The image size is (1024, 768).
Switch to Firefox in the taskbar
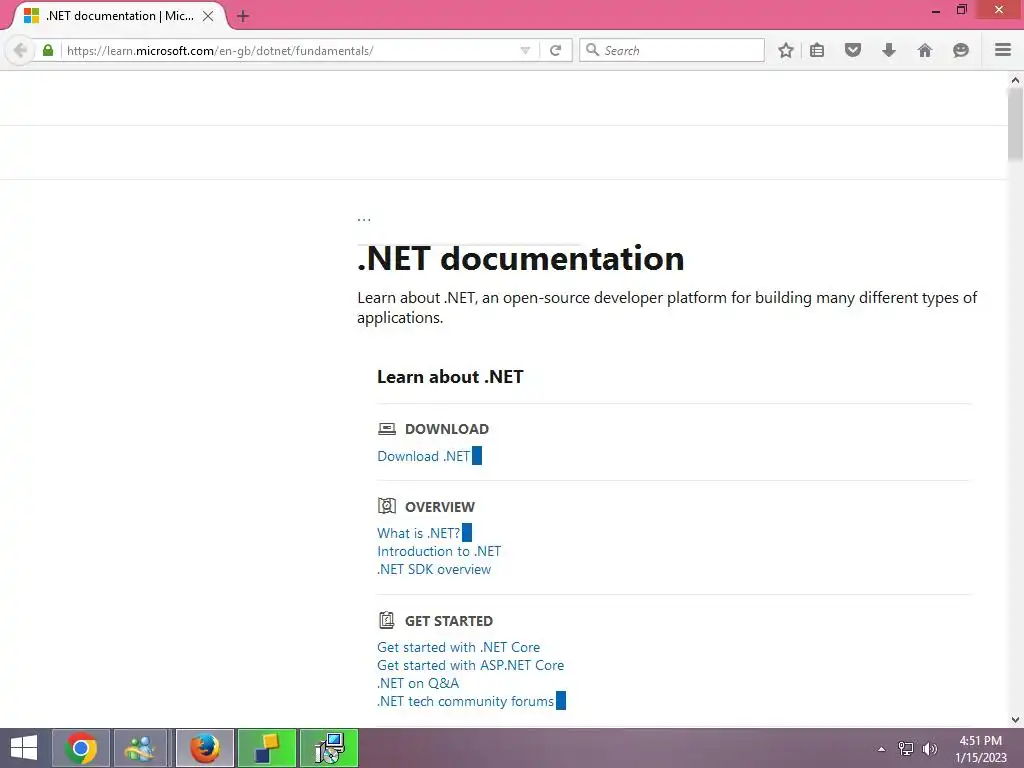[x=204, y=748]
